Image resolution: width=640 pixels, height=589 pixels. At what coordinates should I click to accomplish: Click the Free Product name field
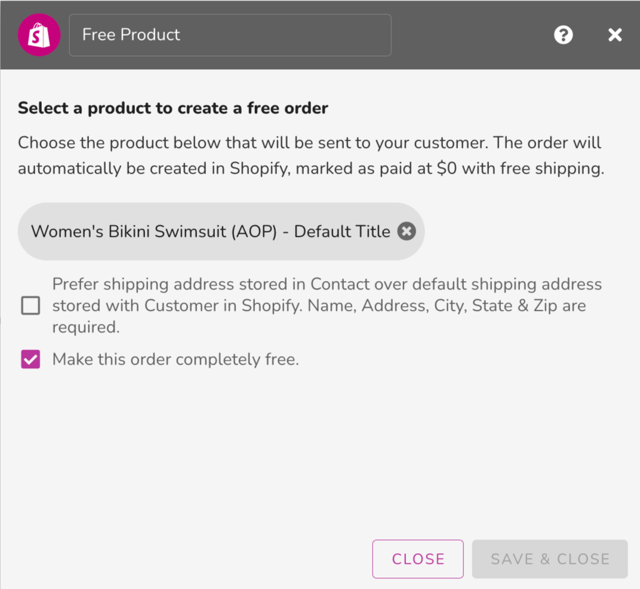click(x=230, y=35)
